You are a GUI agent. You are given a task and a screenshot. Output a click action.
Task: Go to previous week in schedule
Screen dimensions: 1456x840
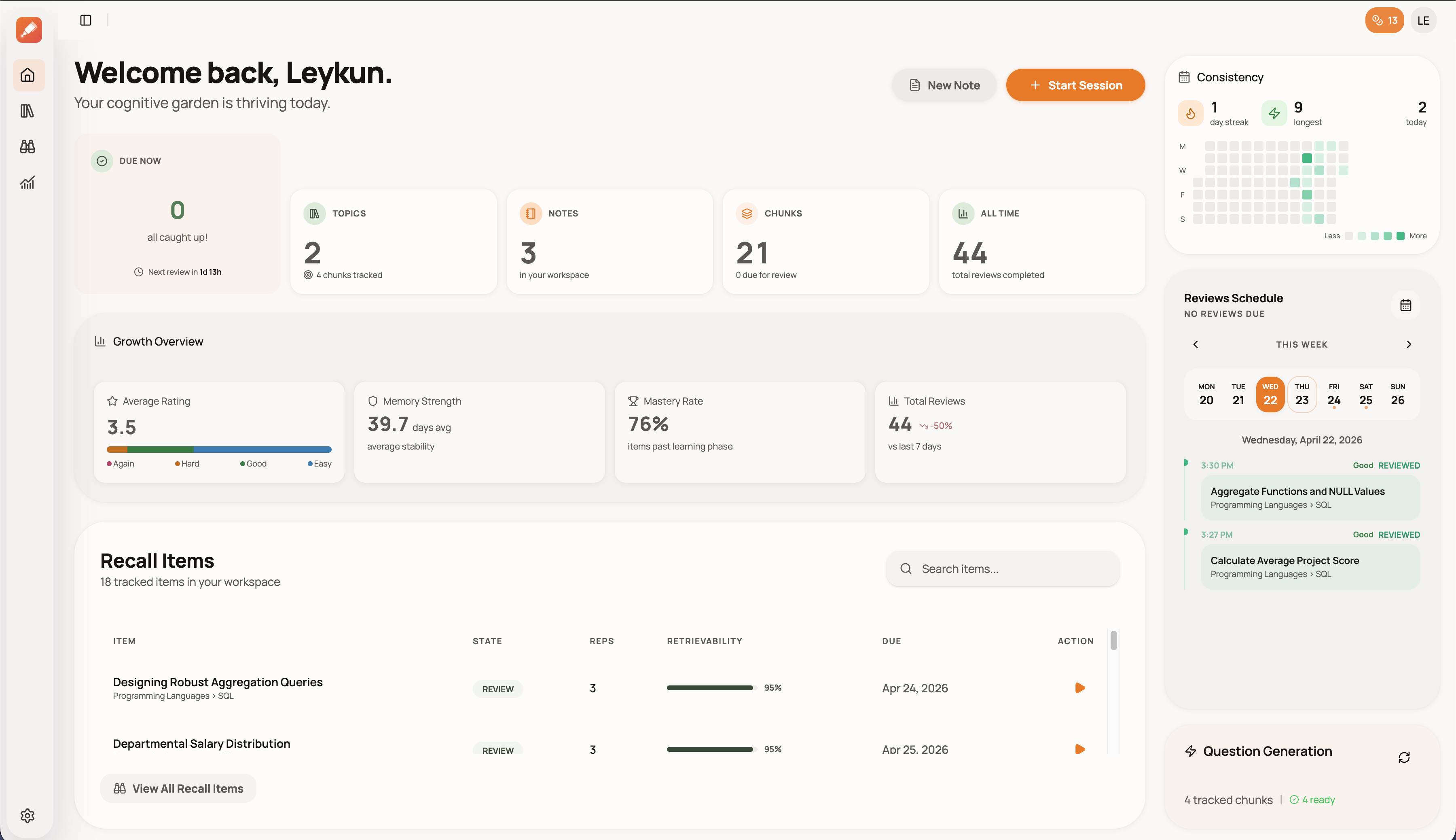click(1196, 344)
